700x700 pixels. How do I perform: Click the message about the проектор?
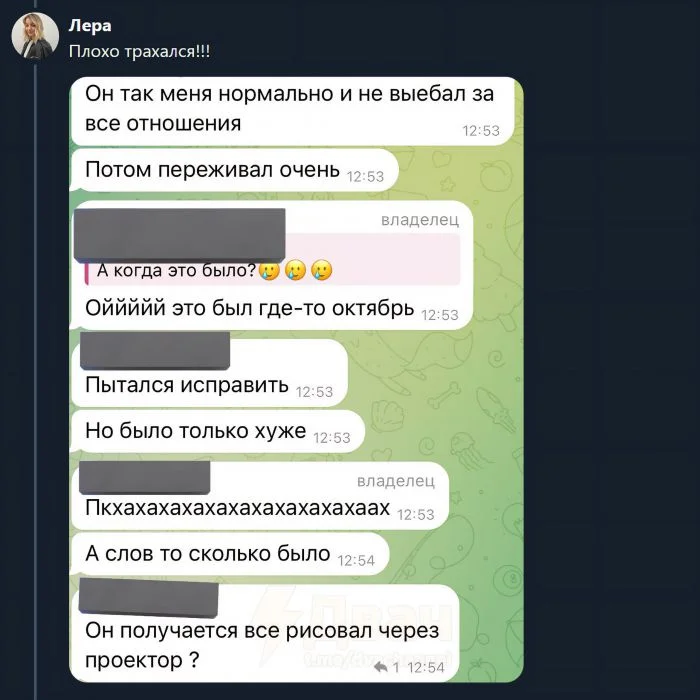265,633
